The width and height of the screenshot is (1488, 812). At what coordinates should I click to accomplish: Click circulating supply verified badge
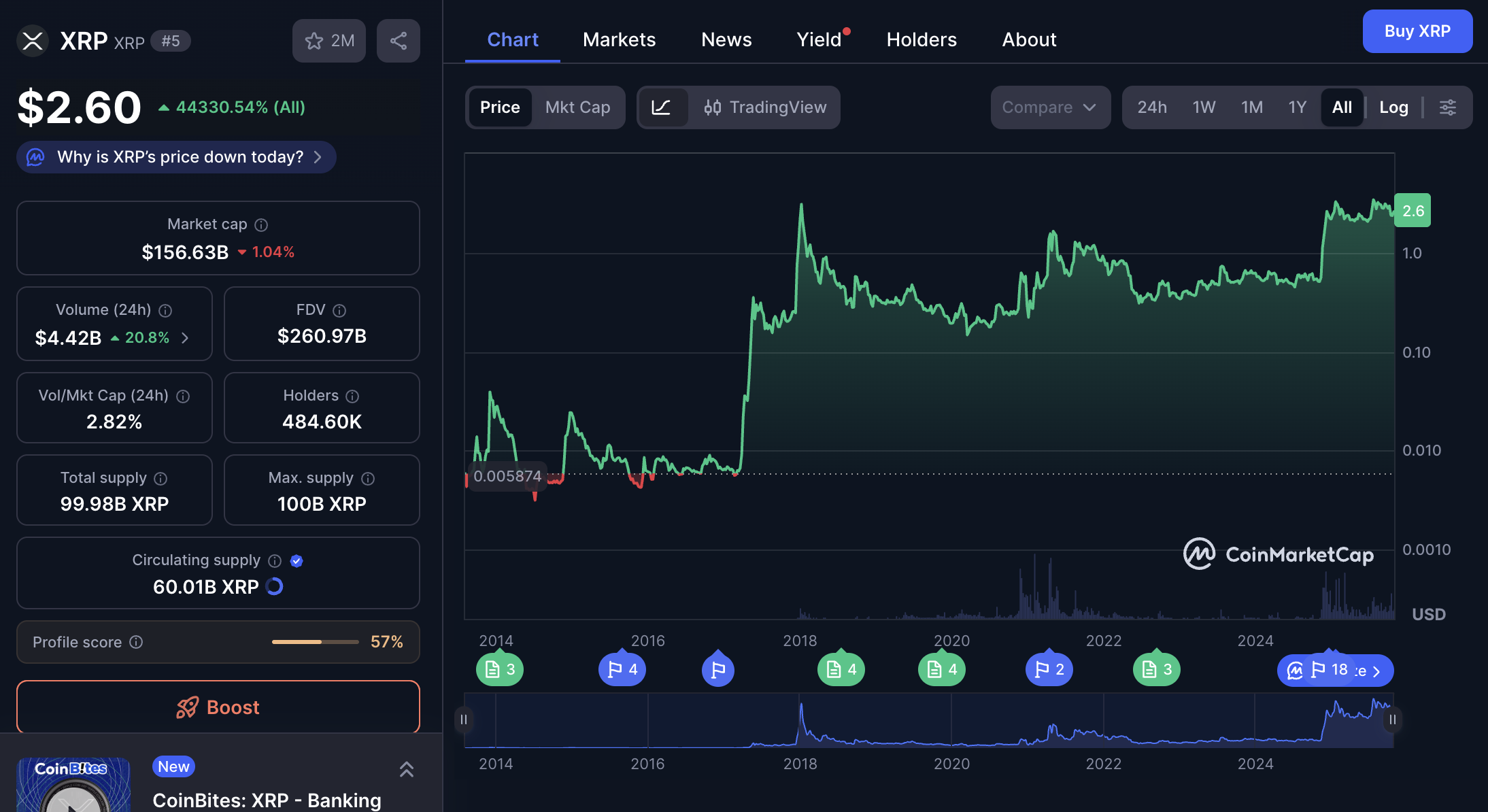pos(297,561)
